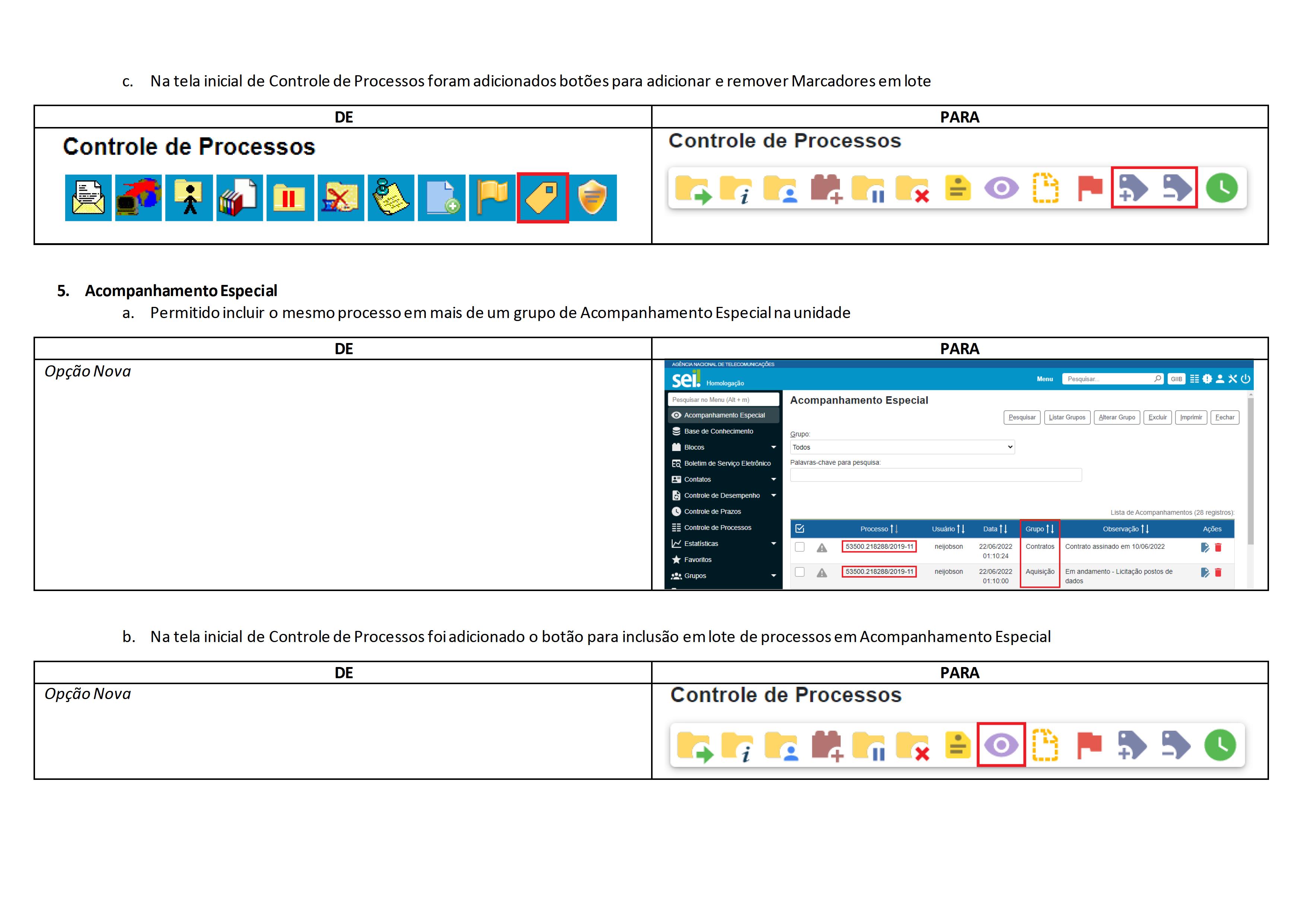Toggle the select-all checkbox in table header
The height and width of the screenshot is (924, 1307).
(x=800, y=529)
